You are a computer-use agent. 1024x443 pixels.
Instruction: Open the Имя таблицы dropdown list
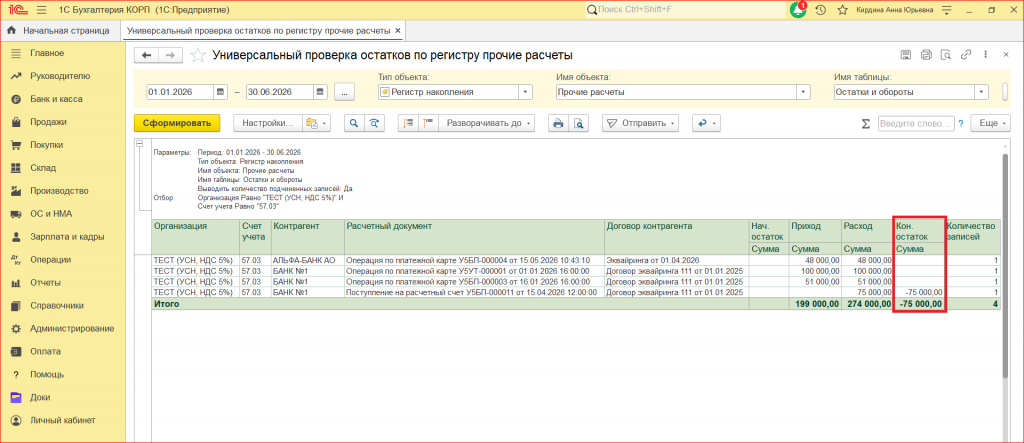(982, 92)
